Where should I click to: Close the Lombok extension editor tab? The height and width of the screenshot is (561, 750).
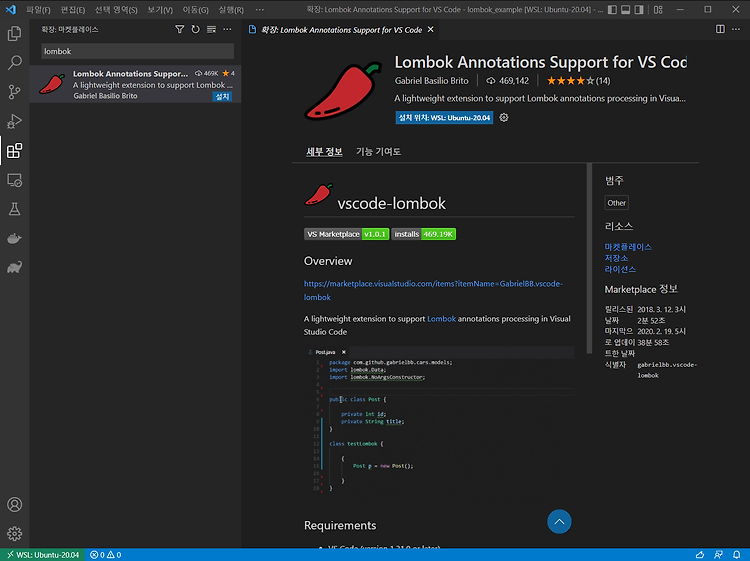click(x=430, y=30)
